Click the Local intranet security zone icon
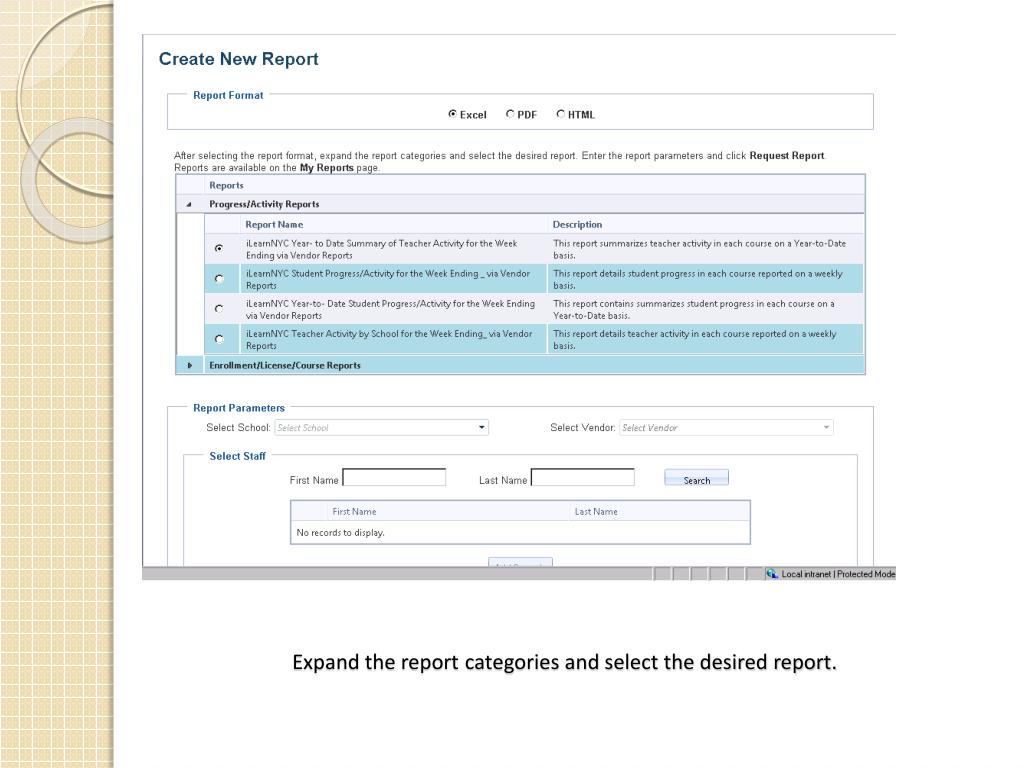The width and height of the screenshot is (1024, 768). click(x=772, y=574)
